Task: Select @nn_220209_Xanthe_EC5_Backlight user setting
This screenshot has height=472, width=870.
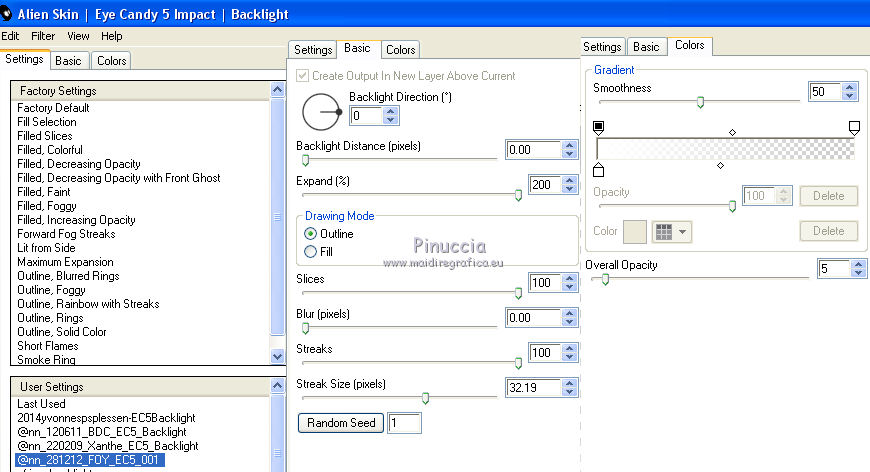Action: point(108,445)
